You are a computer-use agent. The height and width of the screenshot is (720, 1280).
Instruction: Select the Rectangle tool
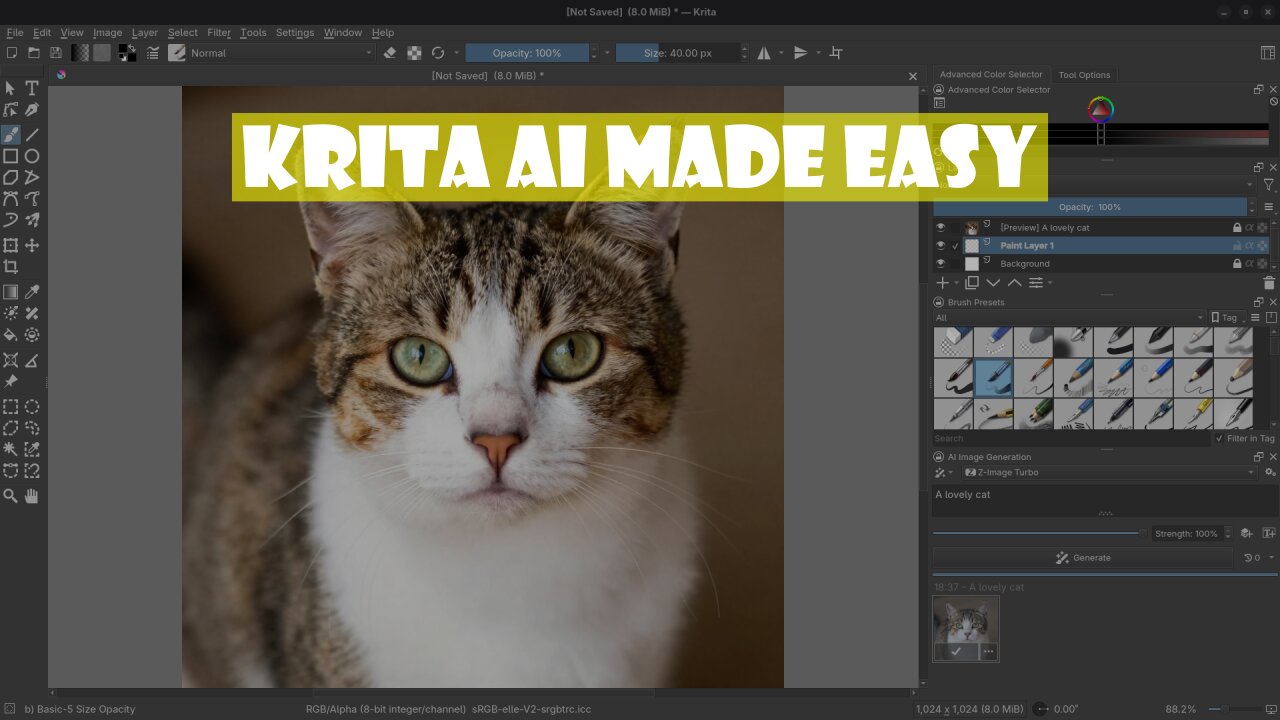pos(10,156)
